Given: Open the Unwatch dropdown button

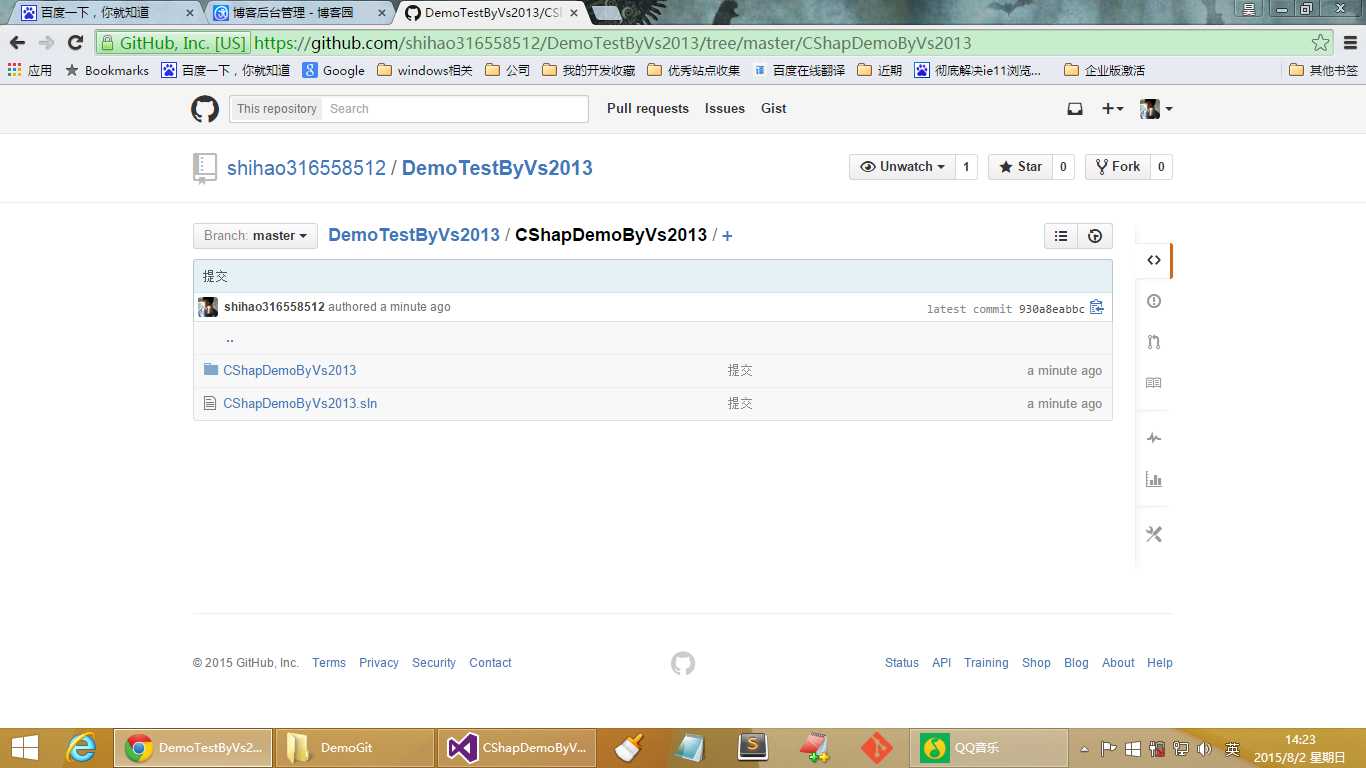Looking at the screenshot, I should (x=902, y=167).
